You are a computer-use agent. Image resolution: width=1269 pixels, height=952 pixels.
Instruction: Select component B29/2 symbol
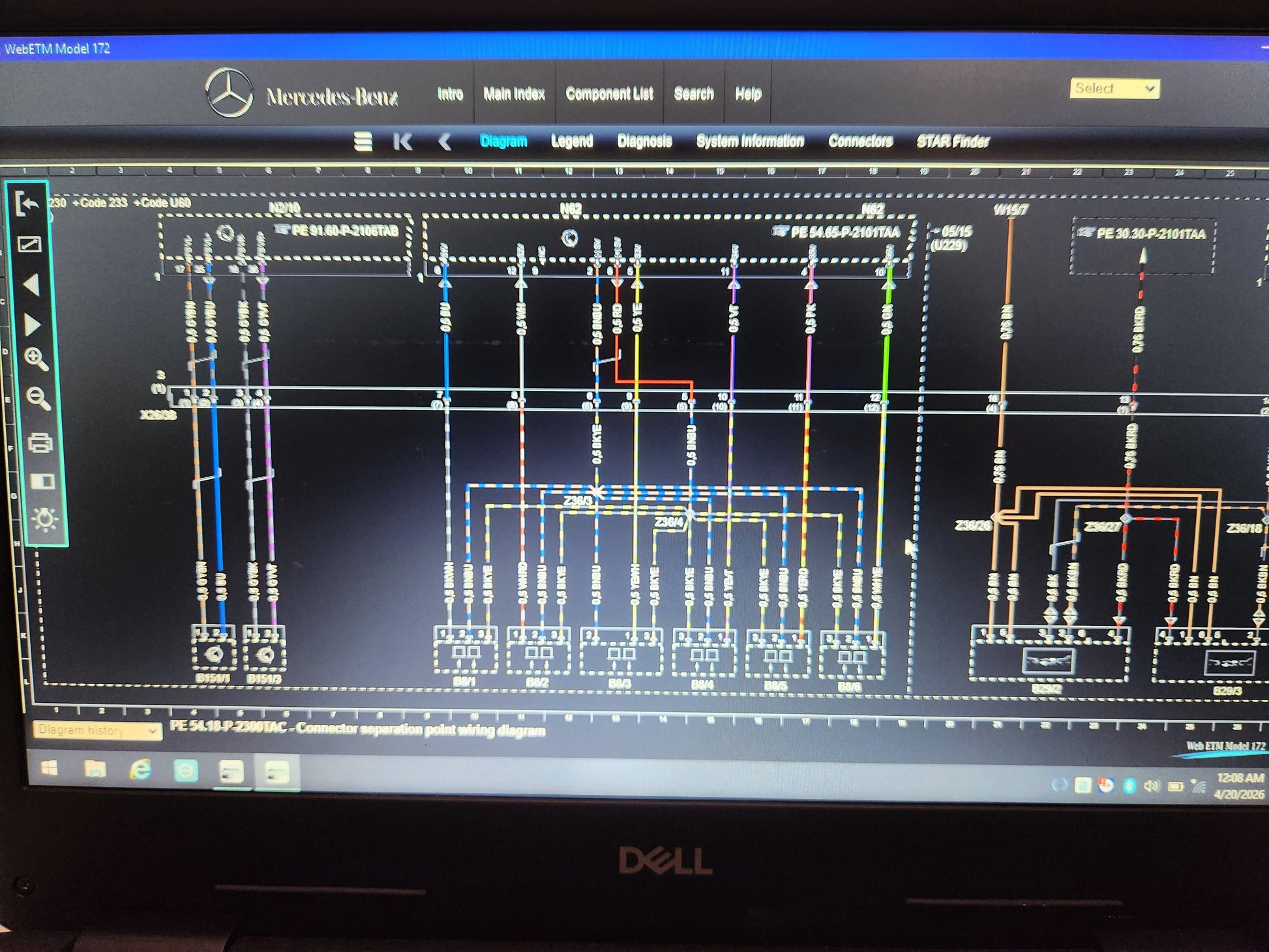(1048, 661)
